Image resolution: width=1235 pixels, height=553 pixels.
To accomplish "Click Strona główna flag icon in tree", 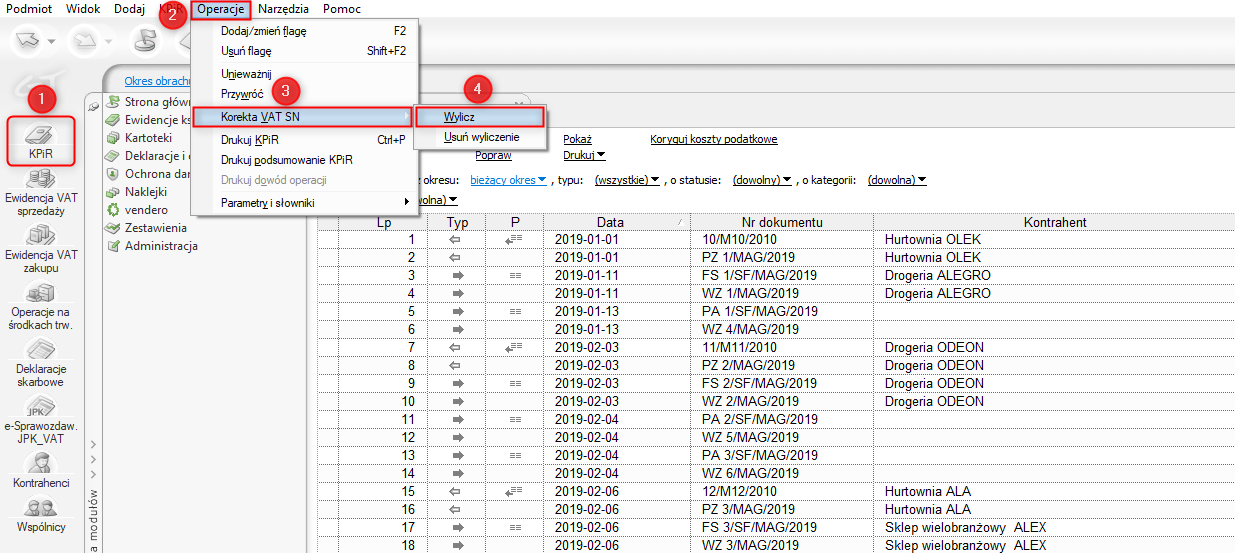I will 113,101.
